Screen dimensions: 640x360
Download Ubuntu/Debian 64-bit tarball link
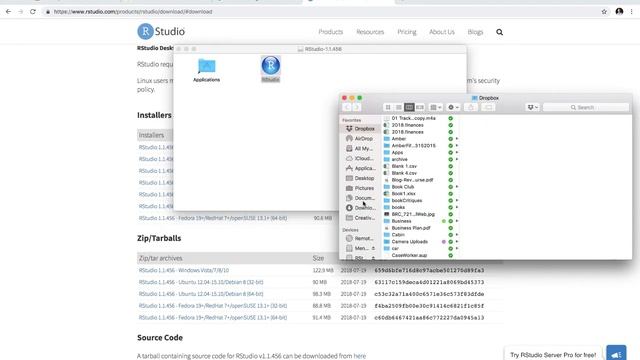tap(201, 294)
